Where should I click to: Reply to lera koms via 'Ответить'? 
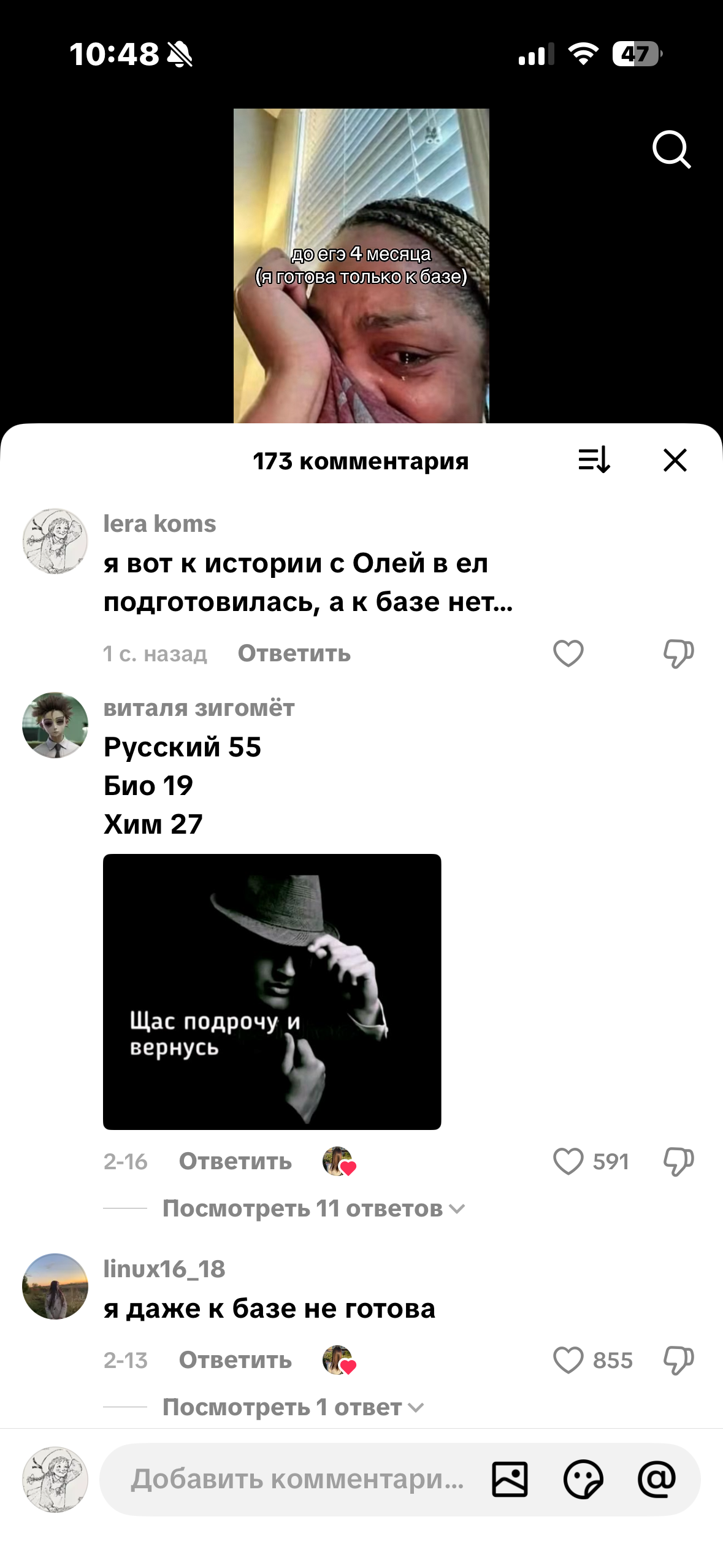(294, 653)
